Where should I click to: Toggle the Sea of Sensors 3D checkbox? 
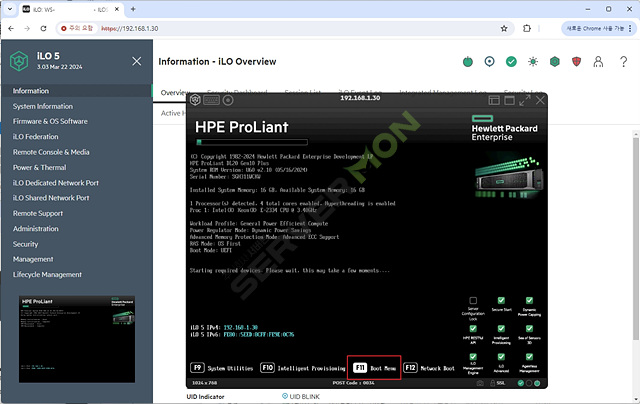coord(529,329)
